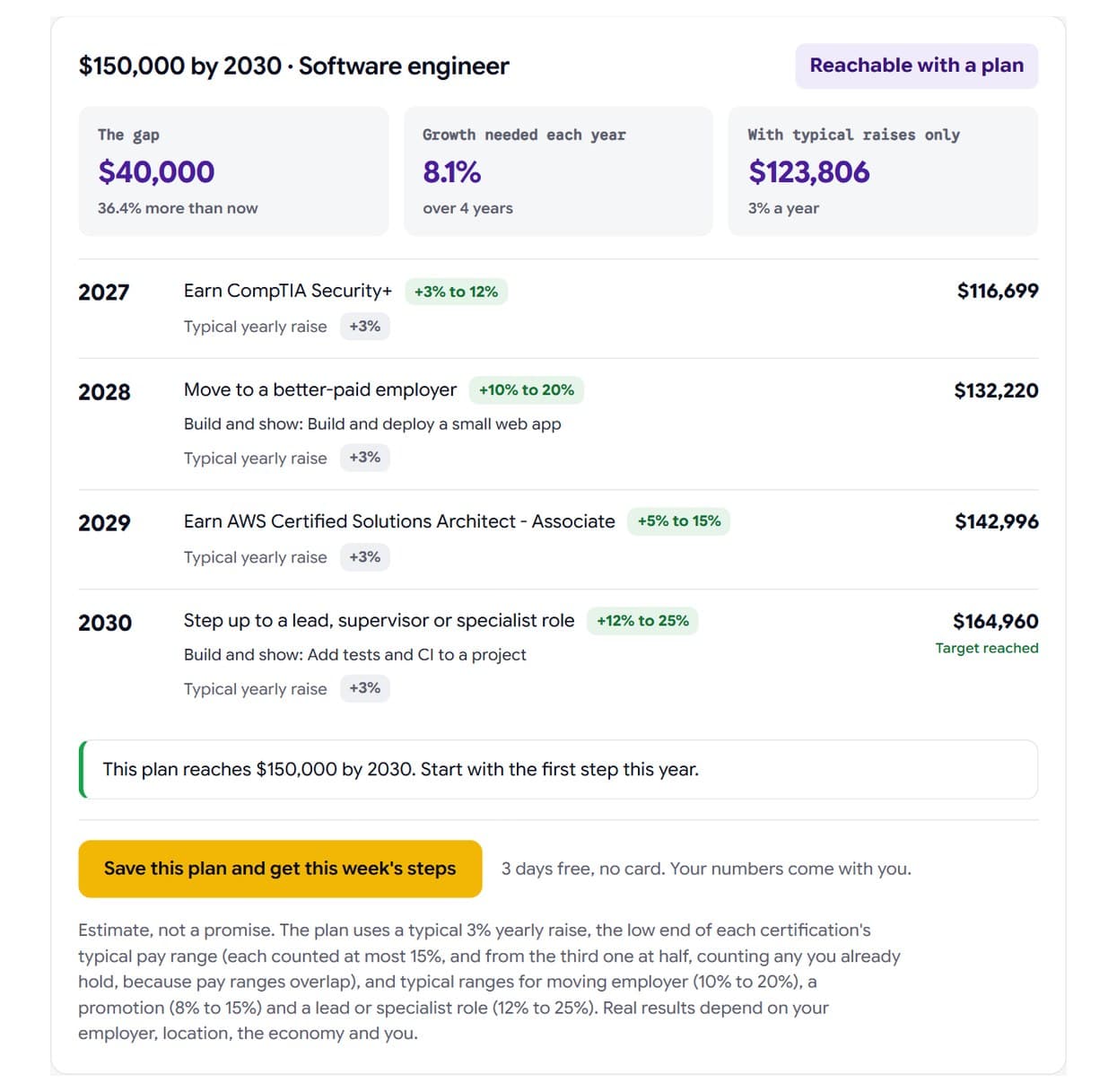This screenshot has height=1092, width=1117.
Task: Click the 2029 year label
Action: (x=104, y=523)
